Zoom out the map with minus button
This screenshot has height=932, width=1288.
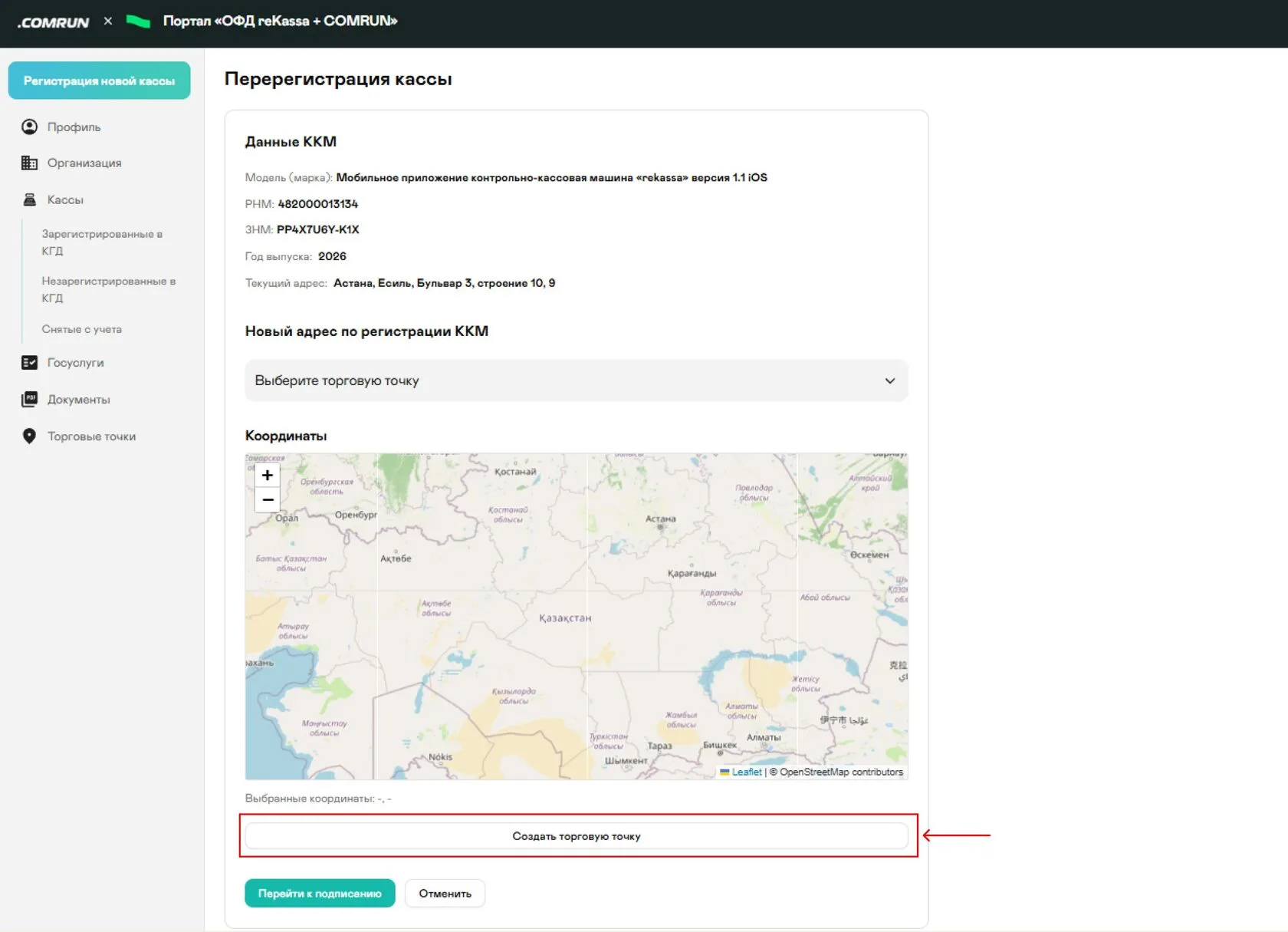[x=267, y=499]
